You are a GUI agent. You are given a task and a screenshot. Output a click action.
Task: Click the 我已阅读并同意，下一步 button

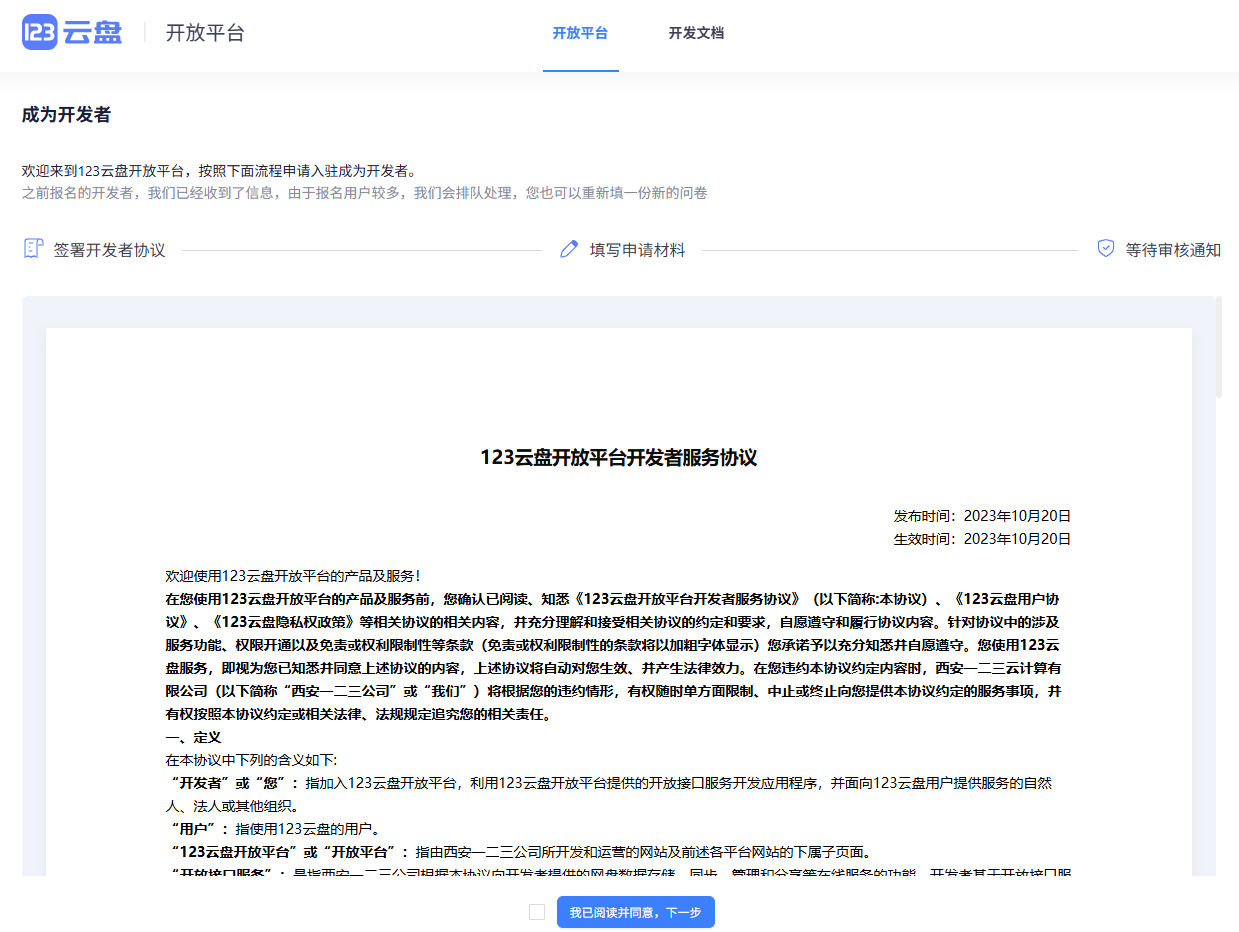(x=635, y=912)
